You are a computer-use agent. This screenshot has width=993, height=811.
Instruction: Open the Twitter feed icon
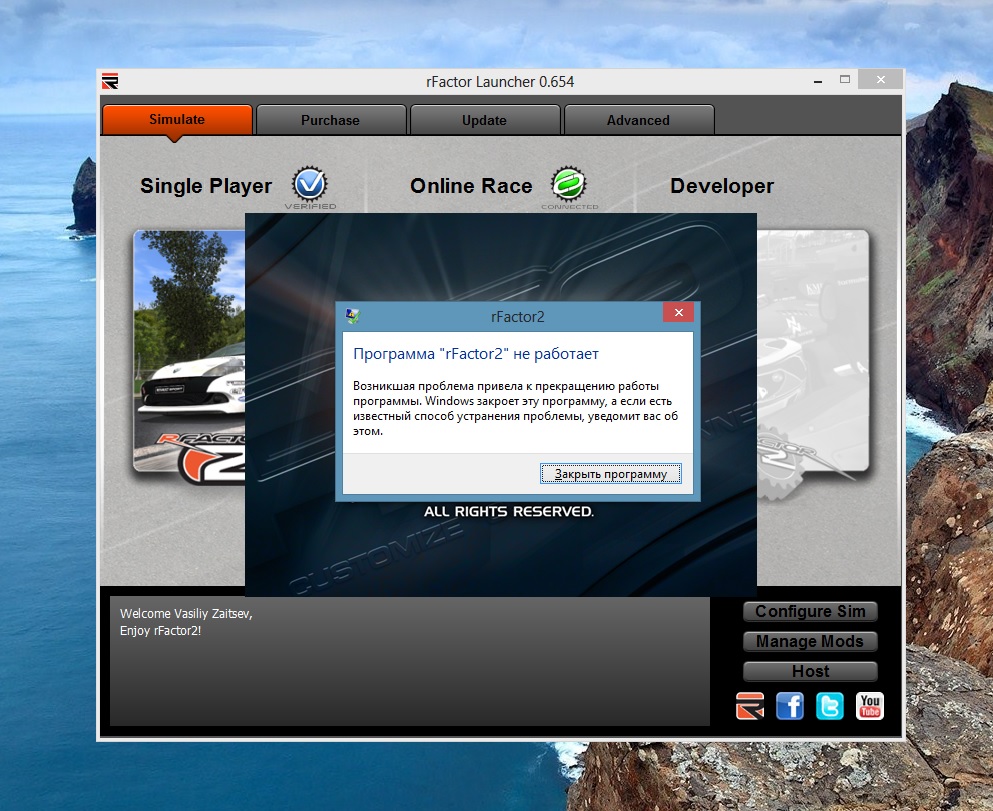[830, 706]
